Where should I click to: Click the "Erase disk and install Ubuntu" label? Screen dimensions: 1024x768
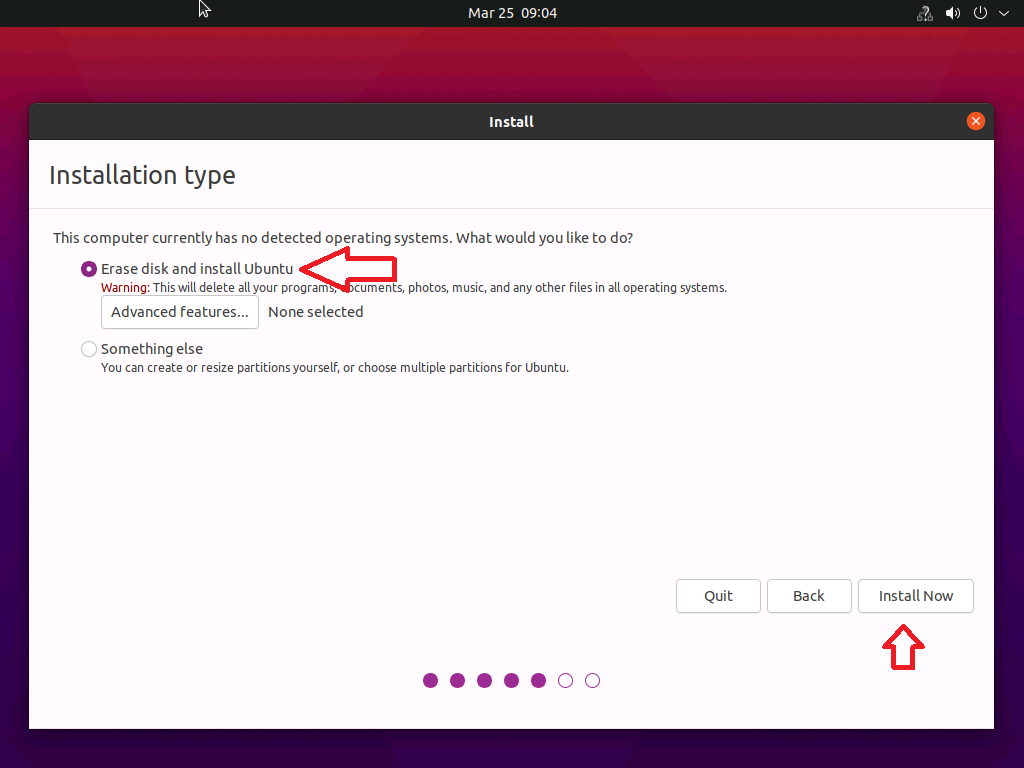(x=197, y=269)
